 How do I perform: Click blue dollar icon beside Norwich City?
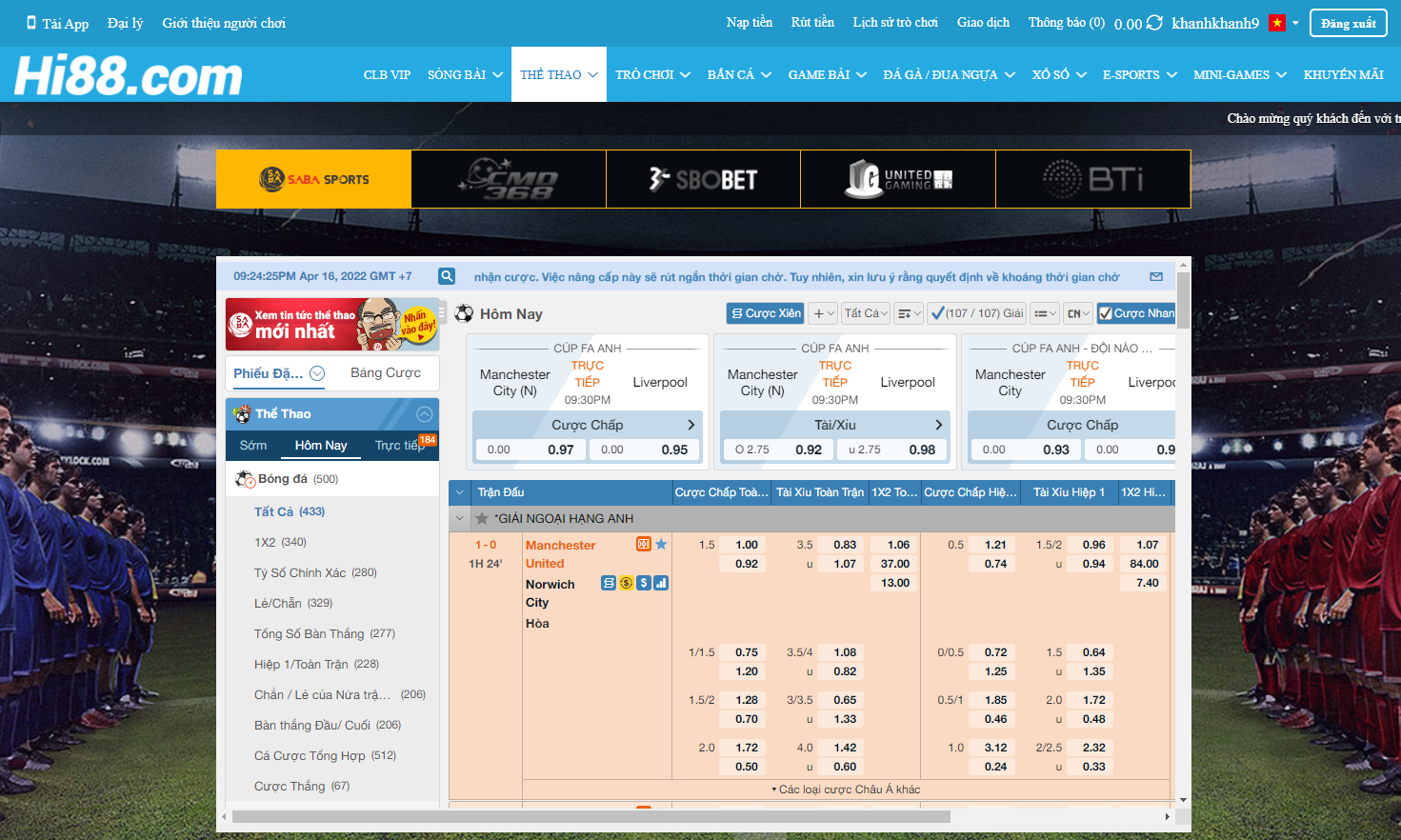[x=644, y=583]
